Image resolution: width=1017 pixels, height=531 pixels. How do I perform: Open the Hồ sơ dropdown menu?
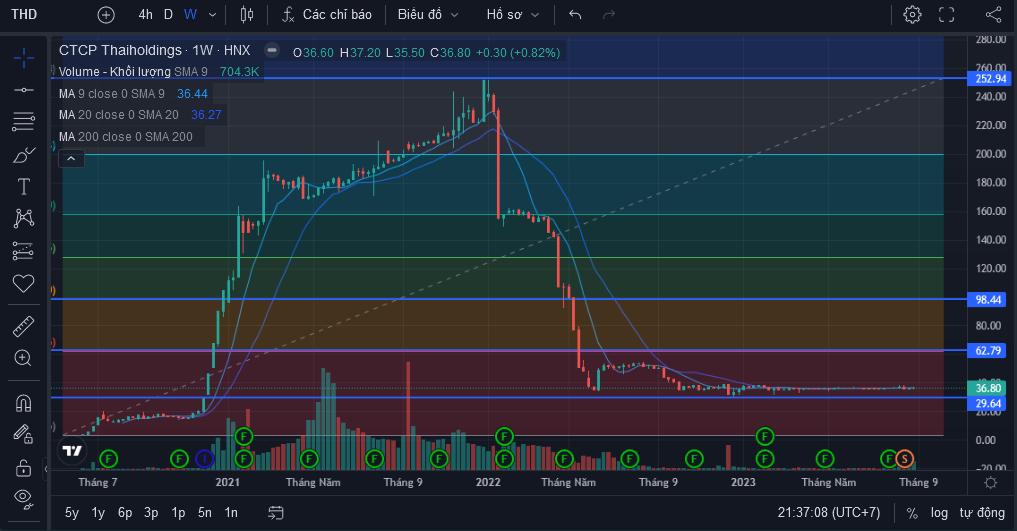[512, 15]
